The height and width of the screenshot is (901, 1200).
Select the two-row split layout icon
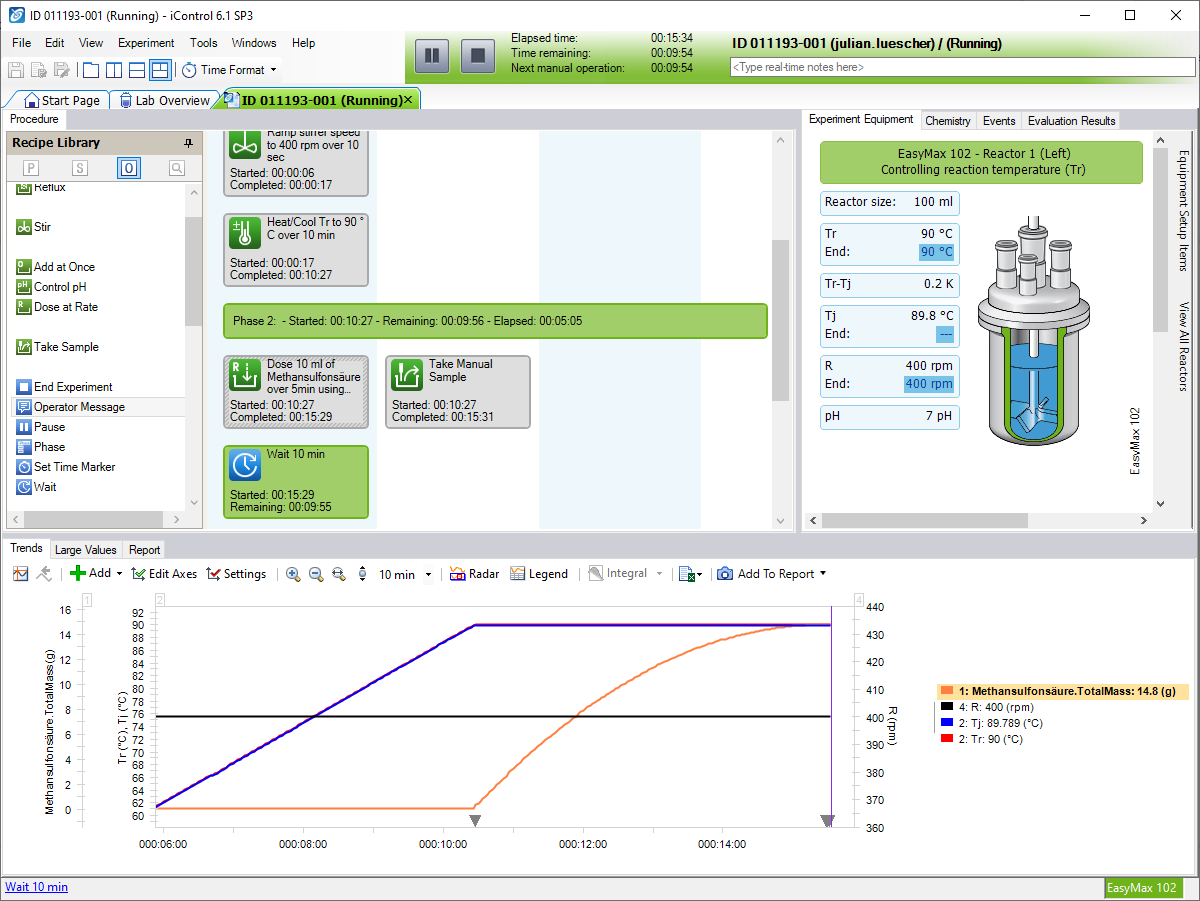pyautogui.click(x=137, y=70)
